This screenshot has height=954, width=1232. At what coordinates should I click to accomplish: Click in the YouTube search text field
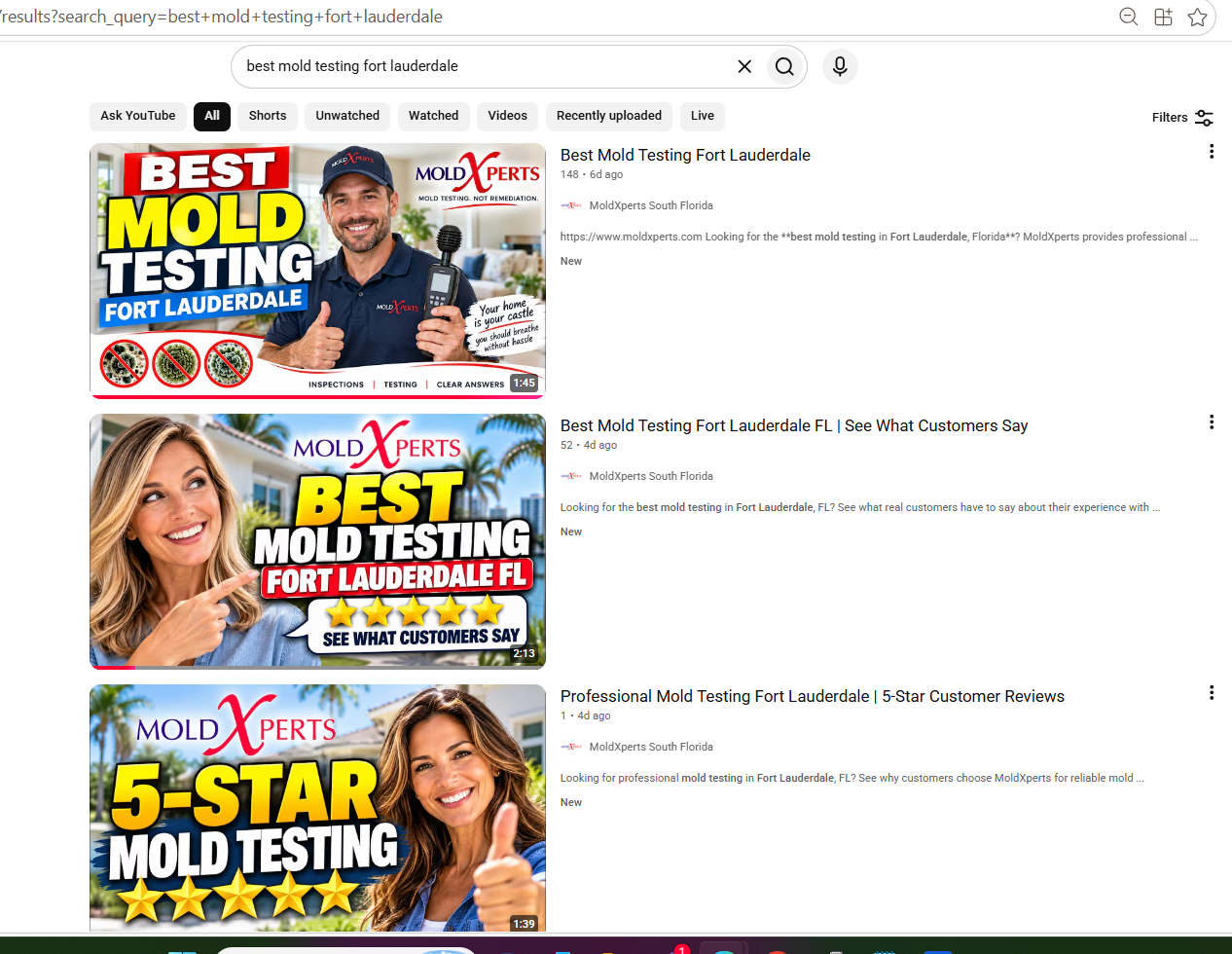(x=482, y=66)
